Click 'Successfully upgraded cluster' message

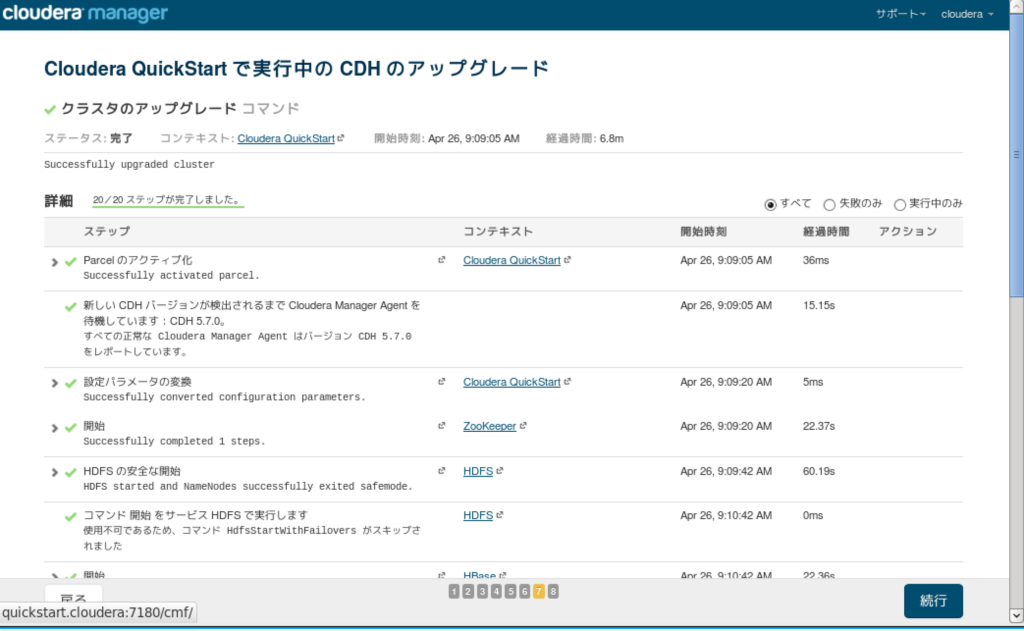129,165
